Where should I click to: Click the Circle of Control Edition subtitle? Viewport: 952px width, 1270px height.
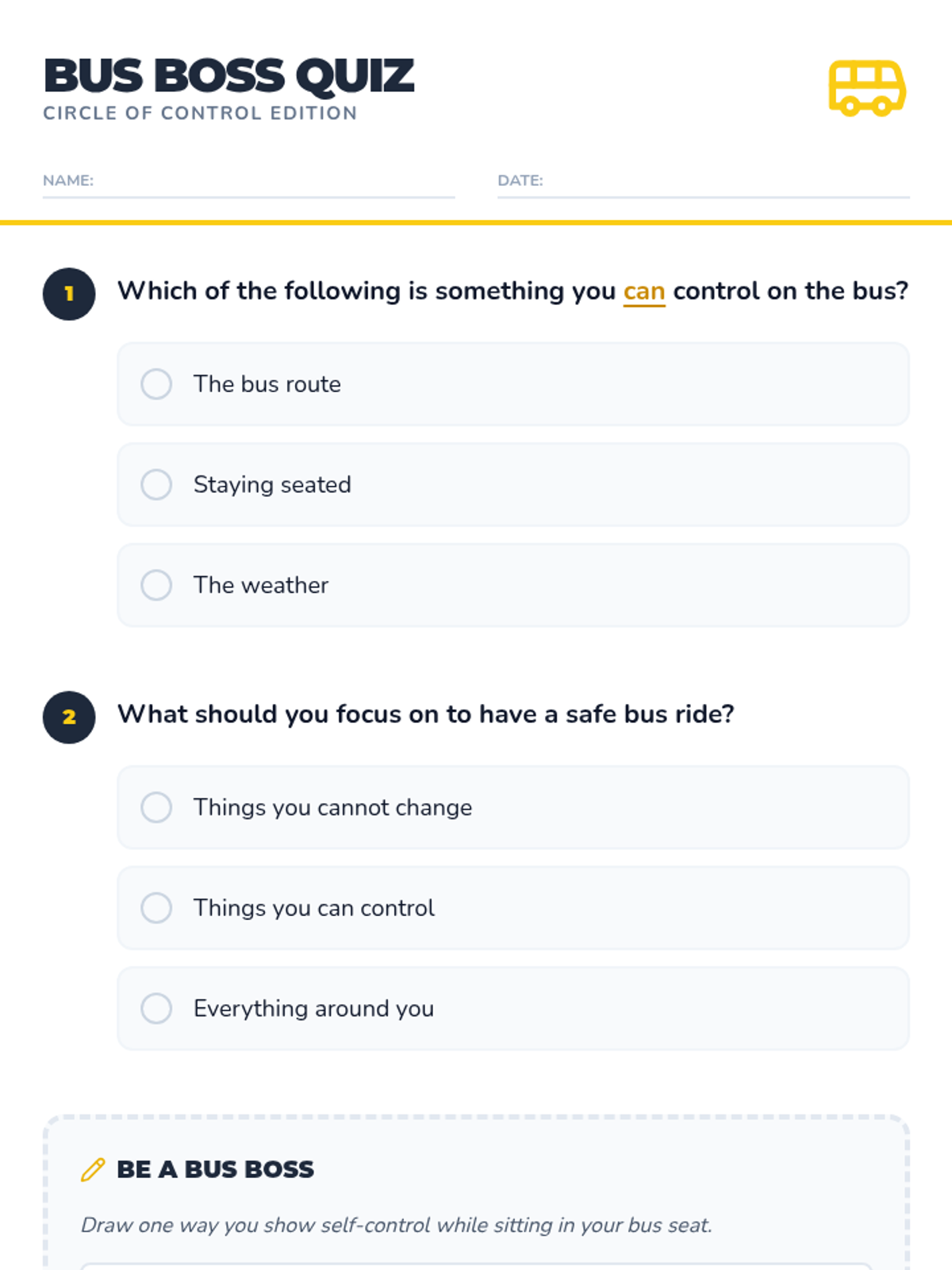200,114
